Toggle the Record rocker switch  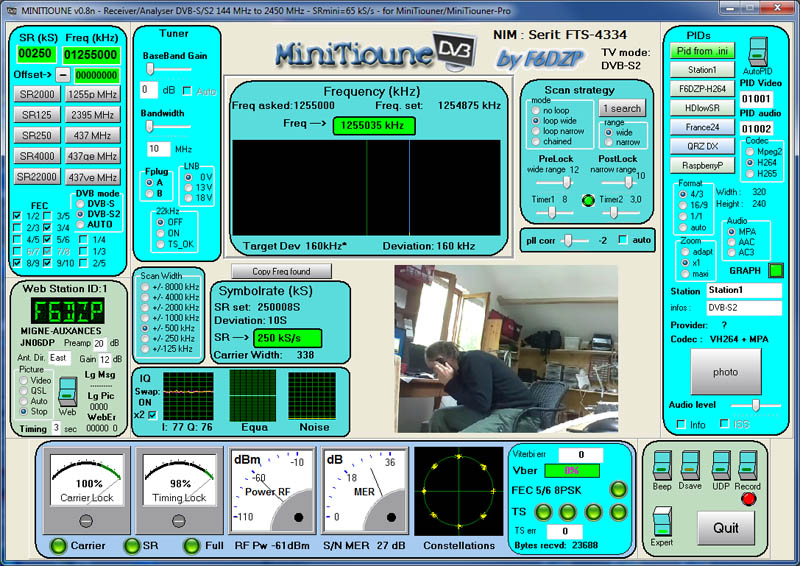pos(747,465)
